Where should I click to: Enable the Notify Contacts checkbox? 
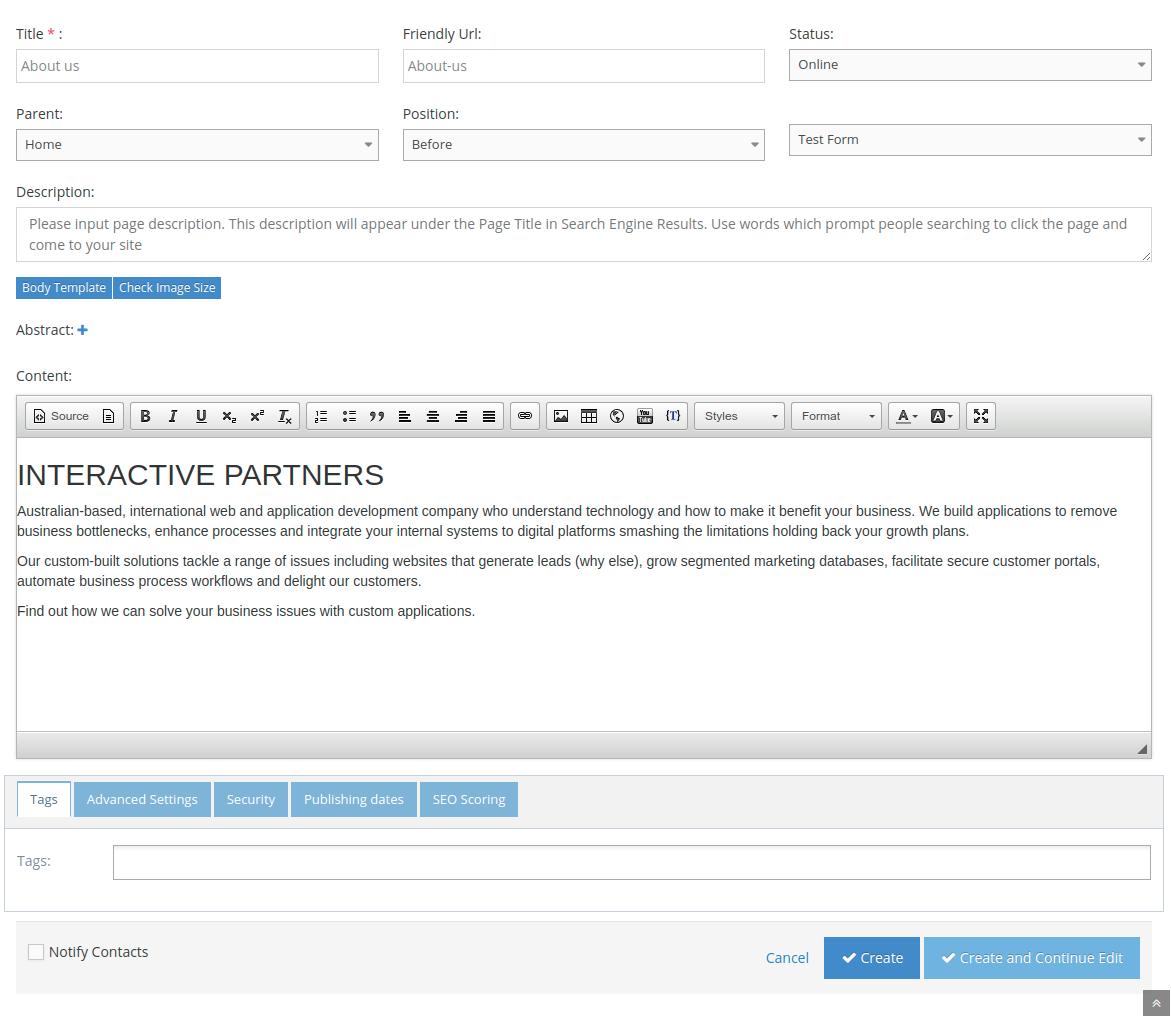point(36,952)
